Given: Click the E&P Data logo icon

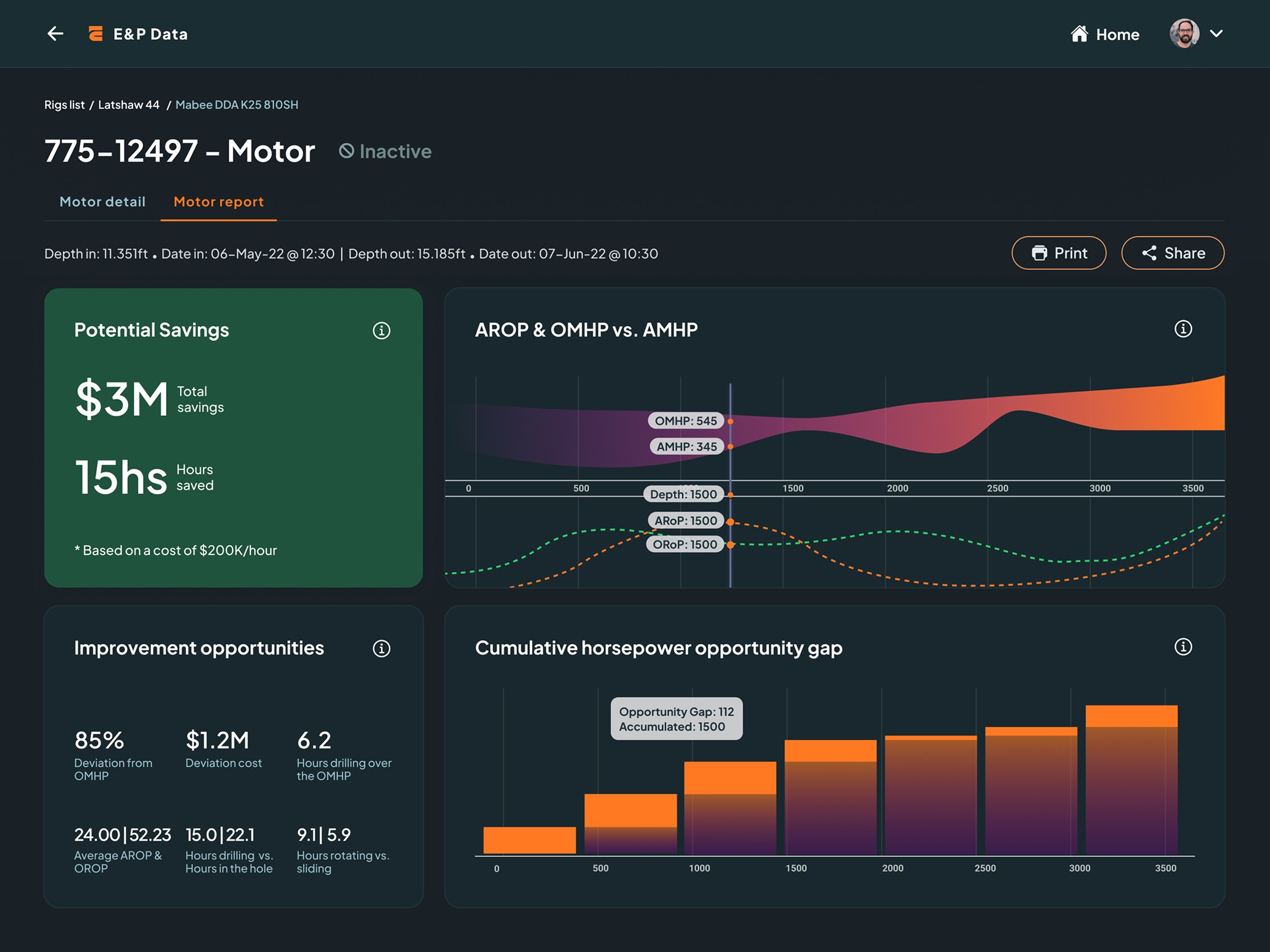Looking at the screenshot, I should 96,34.
